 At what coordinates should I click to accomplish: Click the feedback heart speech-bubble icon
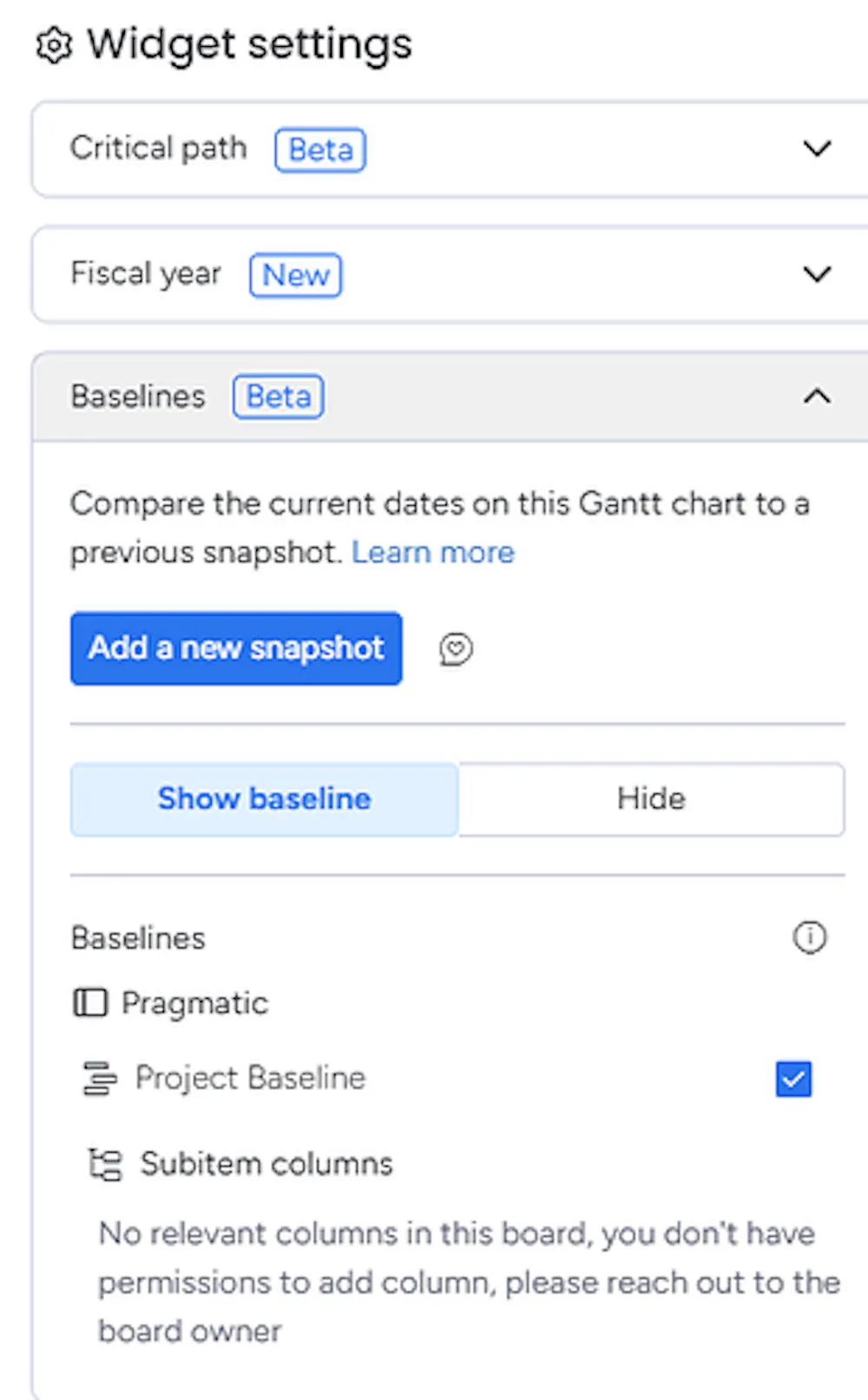tap(456, 648)
